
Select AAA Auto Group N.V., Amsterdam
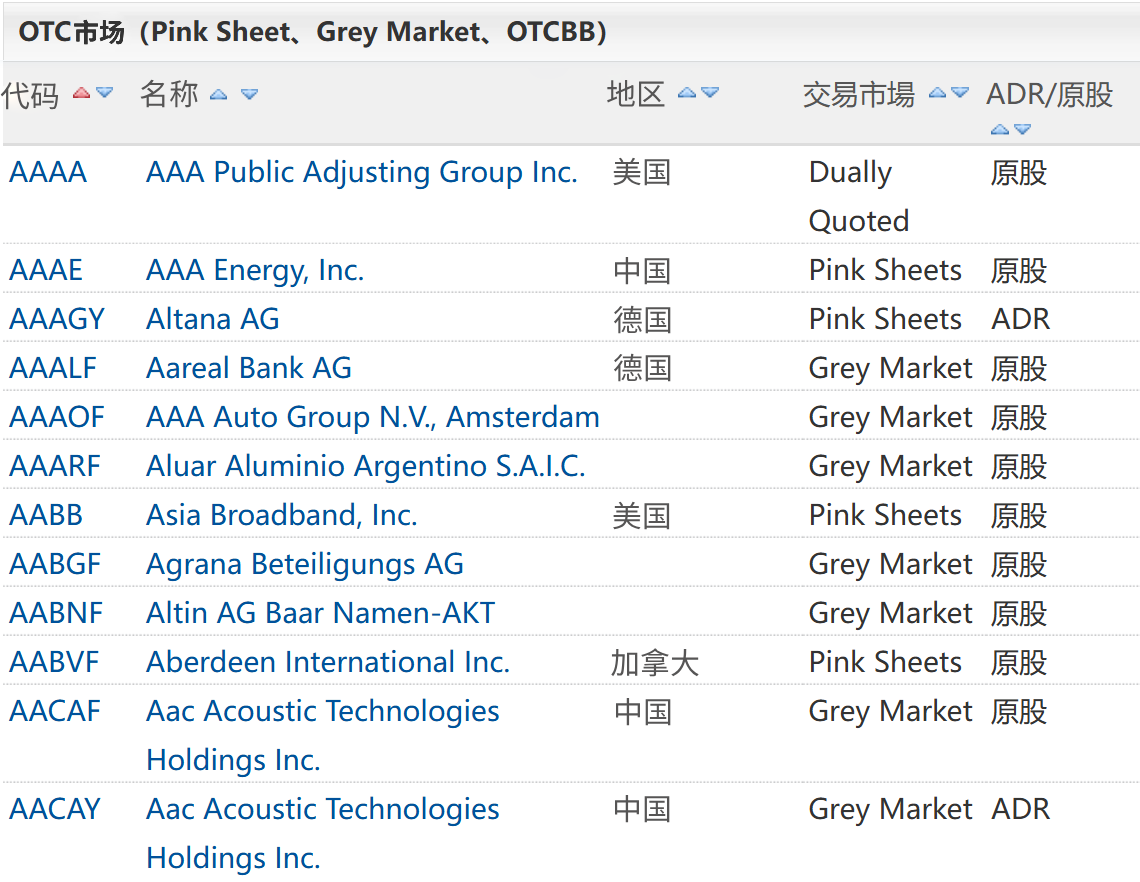[372, 417]
